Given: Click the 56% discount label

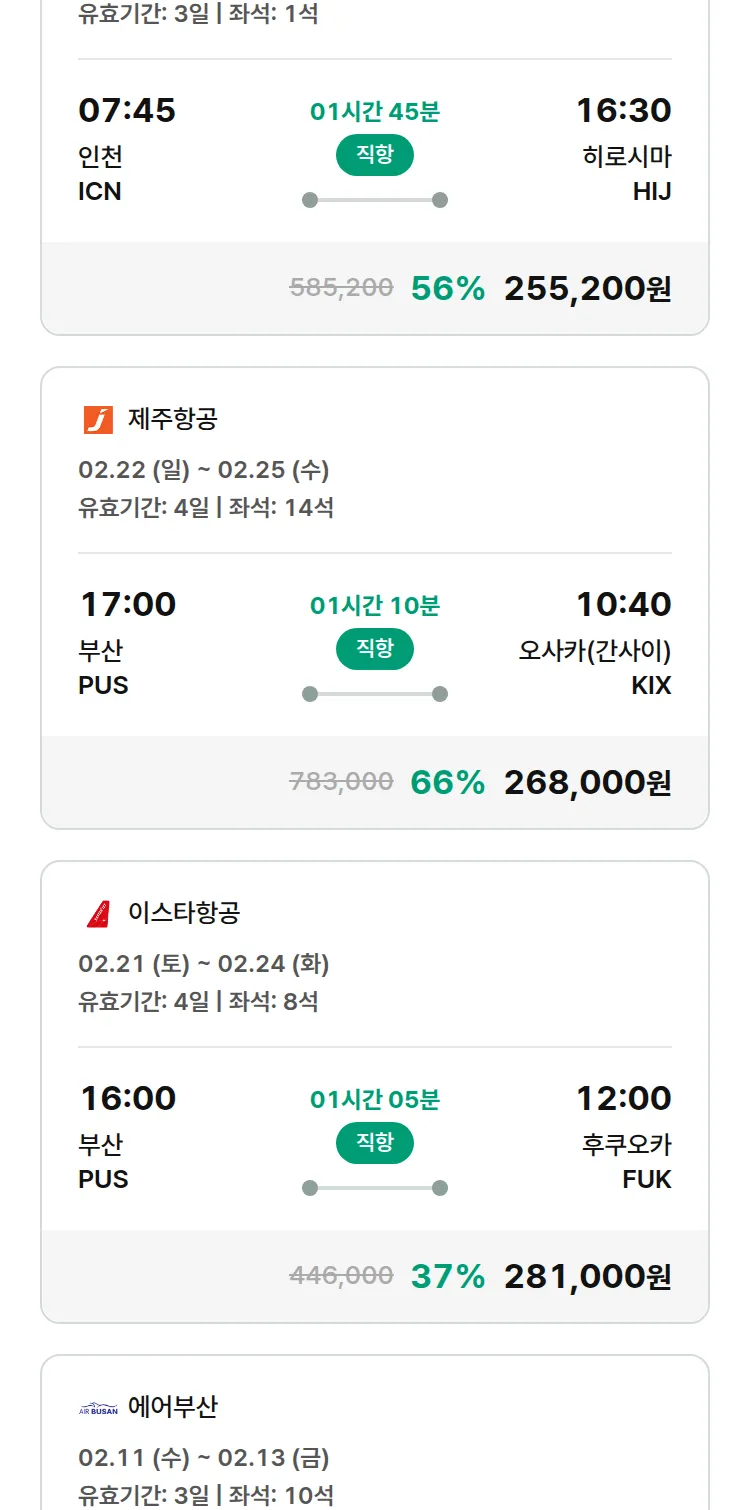Looking at the screenshot, I should point(447,288).
